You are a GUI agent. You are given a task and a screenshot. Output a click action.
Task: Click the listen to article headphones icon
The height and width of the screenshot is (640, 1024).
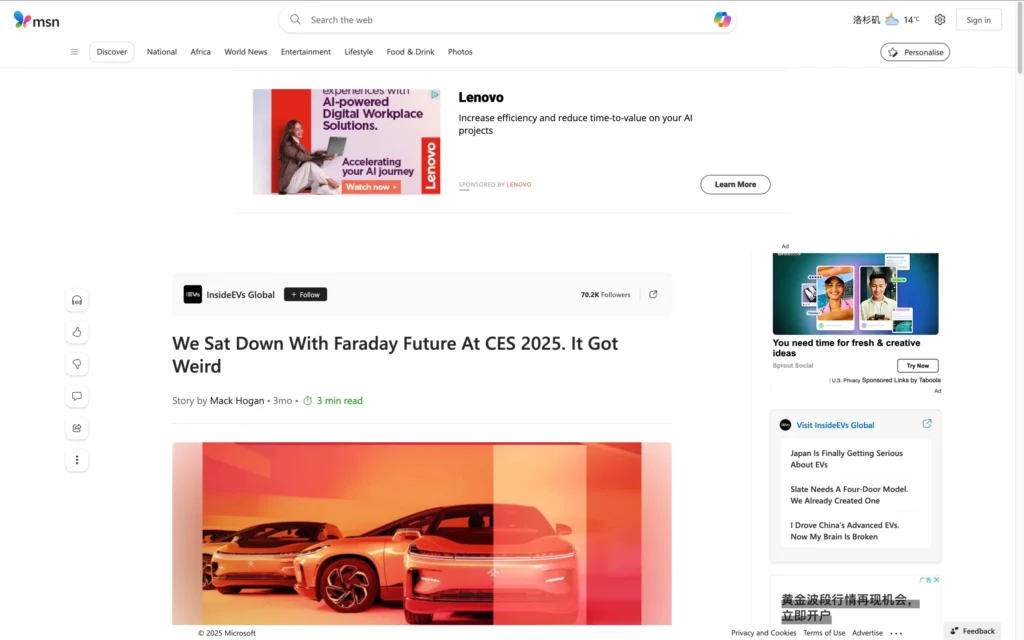tap(77, 300)
